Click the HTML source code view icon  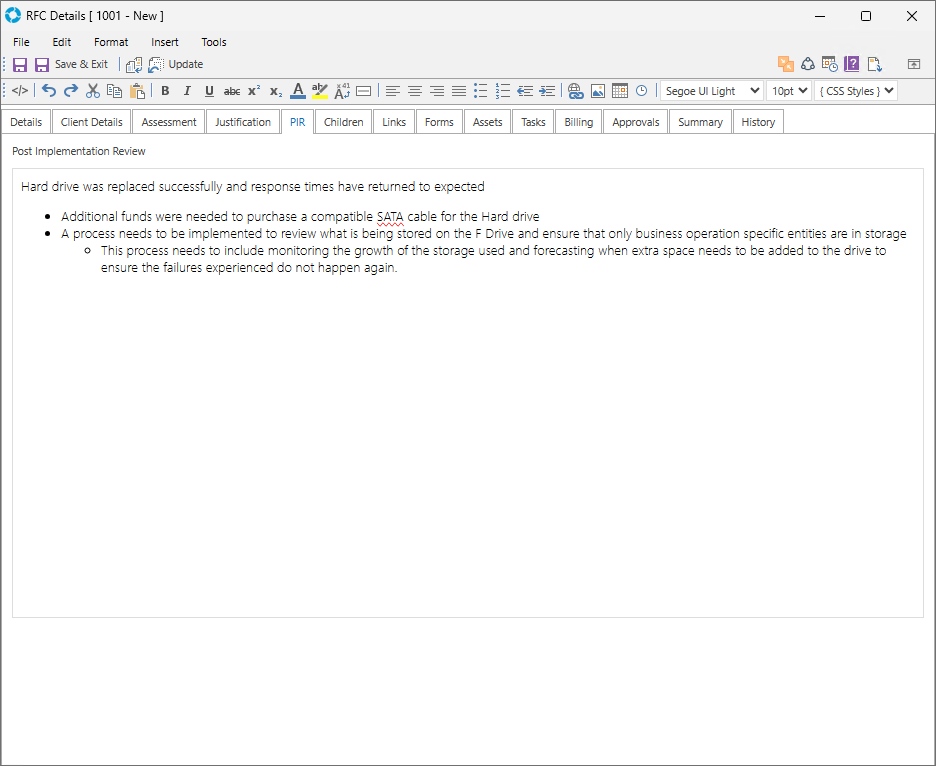(x=20, y=91)
